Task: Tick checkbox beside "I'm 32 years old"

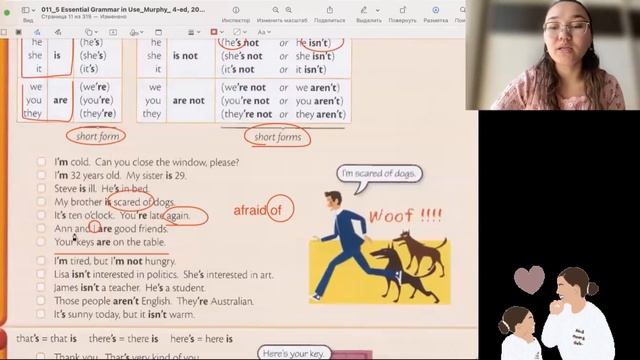Action: click(x=41, y=175)
